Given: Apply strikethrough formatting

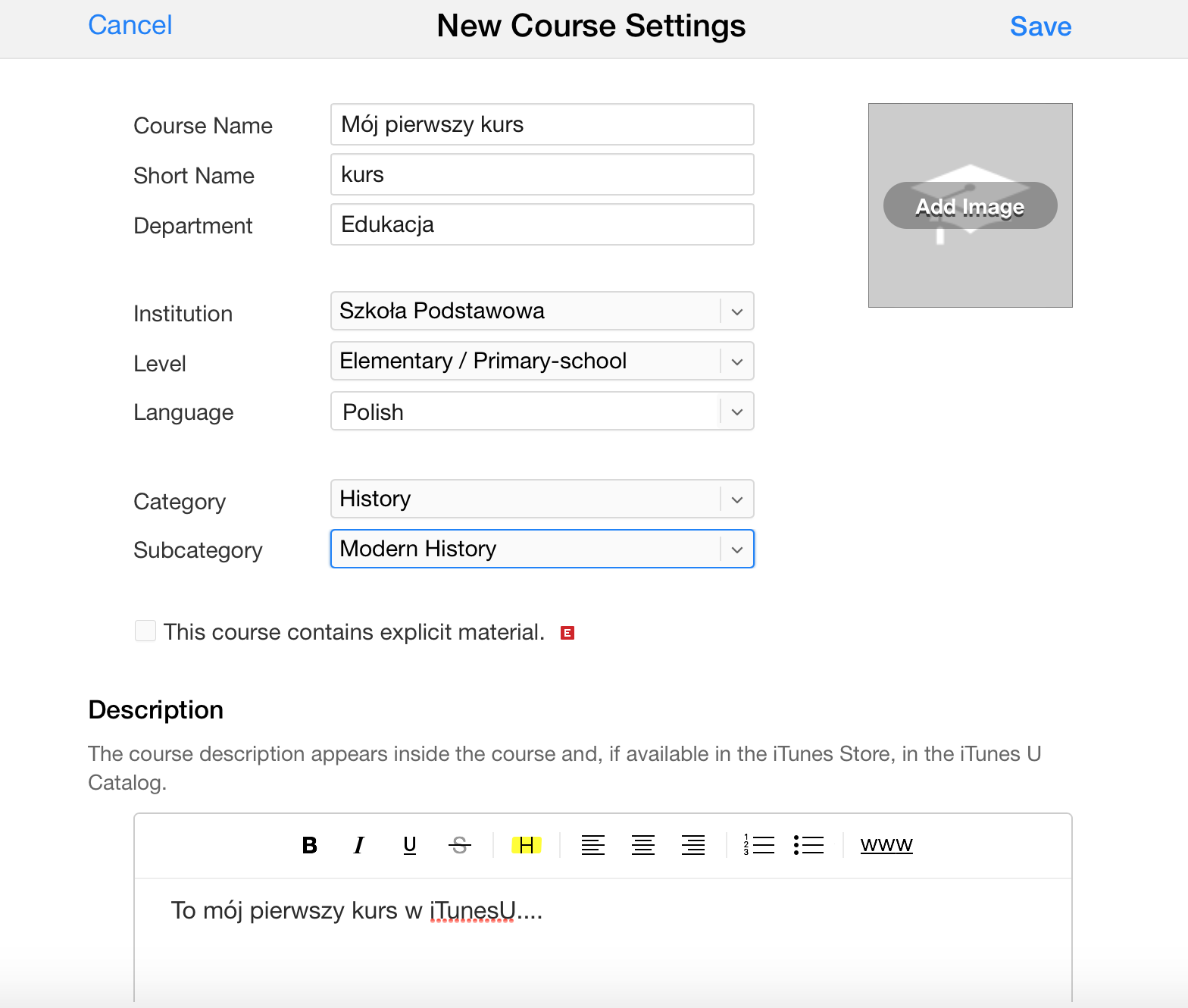Looking at the screenshot, I should coord(460,845).
